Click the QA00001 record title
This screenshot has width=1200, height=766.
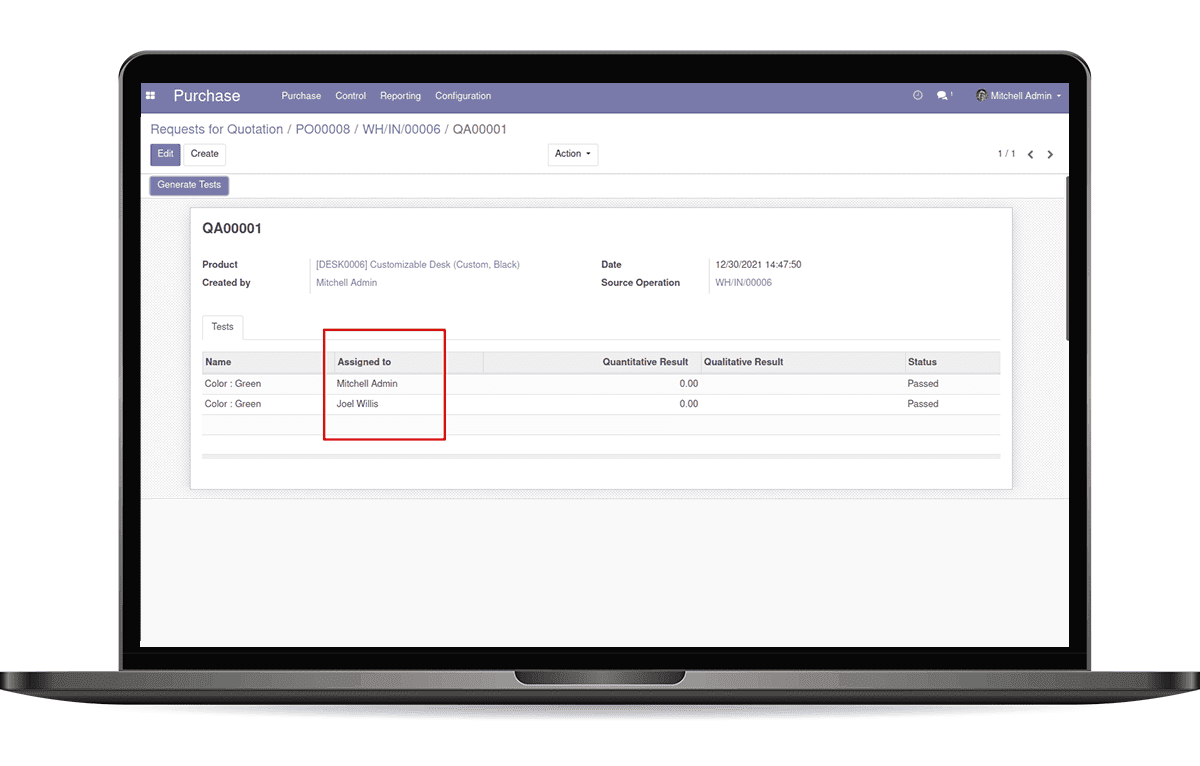click(x=232, y=229)
